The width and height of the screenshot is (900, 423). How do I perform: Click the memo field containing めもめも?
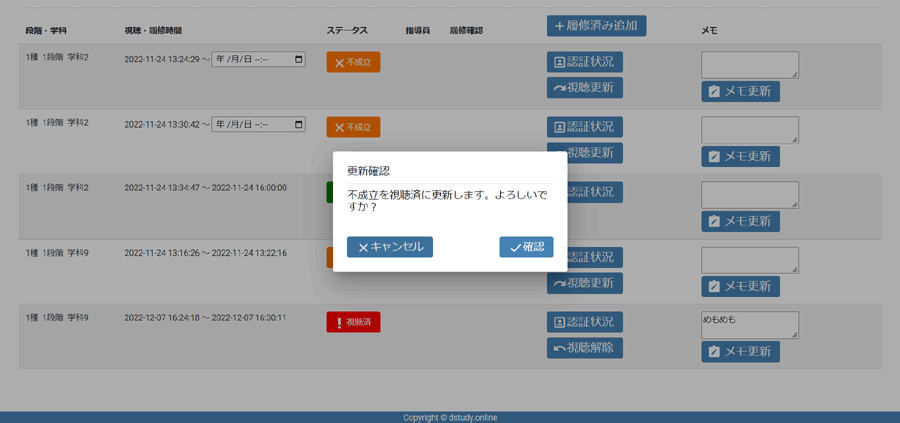[x=749, y=325]
